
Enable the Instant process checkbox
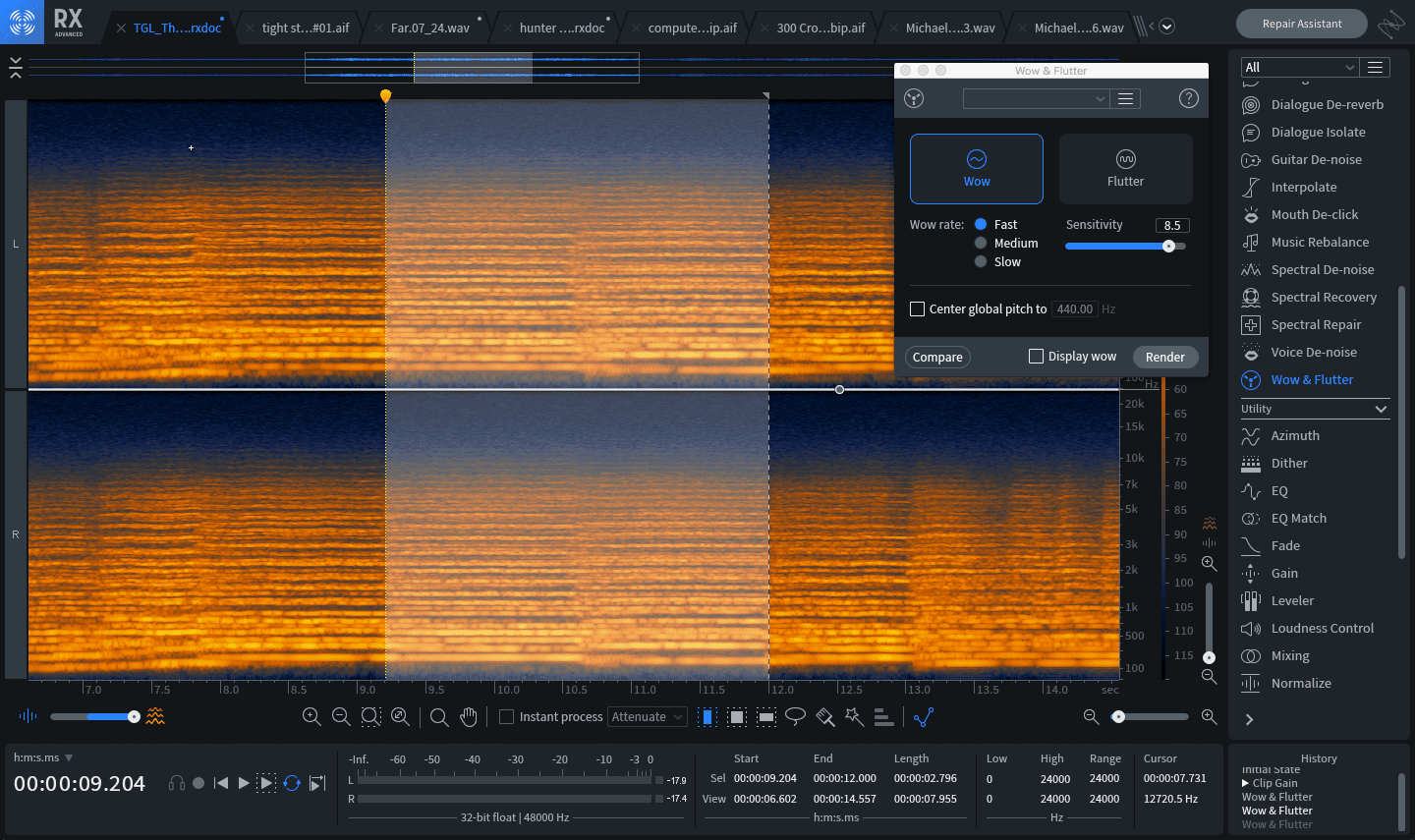(x=507, y=717)
